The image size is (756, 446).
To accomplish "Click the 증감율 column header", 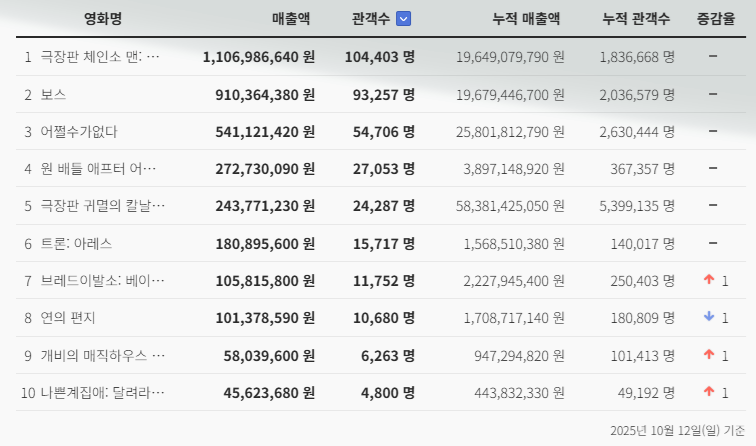I will point(716,18).
